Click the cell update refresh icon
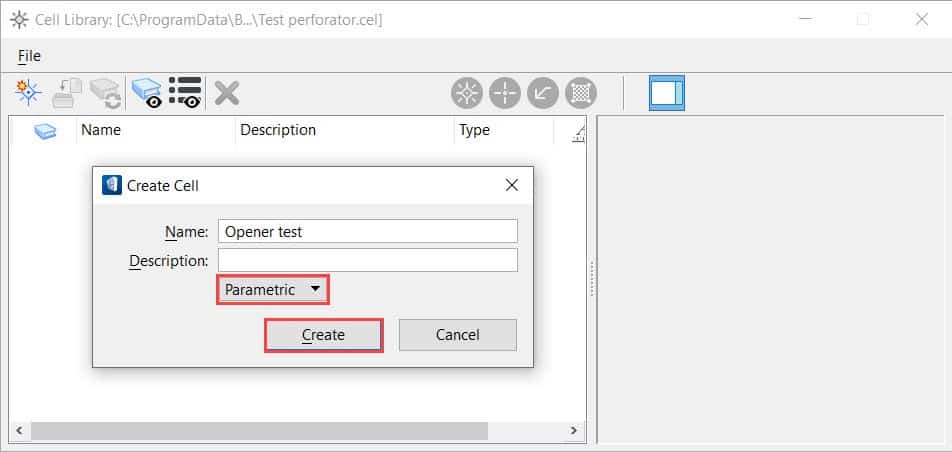This screenshot has height=452, width=952. coord(105,93)
